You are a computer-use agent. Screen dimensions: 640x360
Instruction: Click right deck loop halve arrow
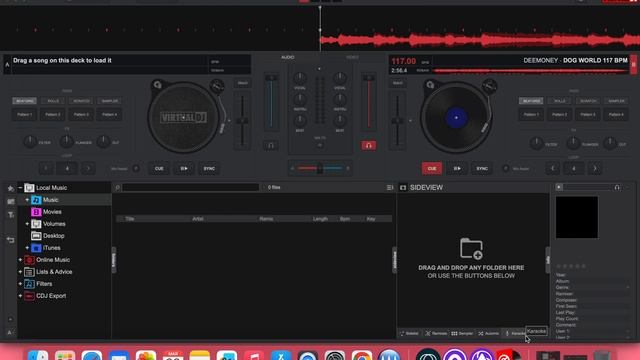553,168
